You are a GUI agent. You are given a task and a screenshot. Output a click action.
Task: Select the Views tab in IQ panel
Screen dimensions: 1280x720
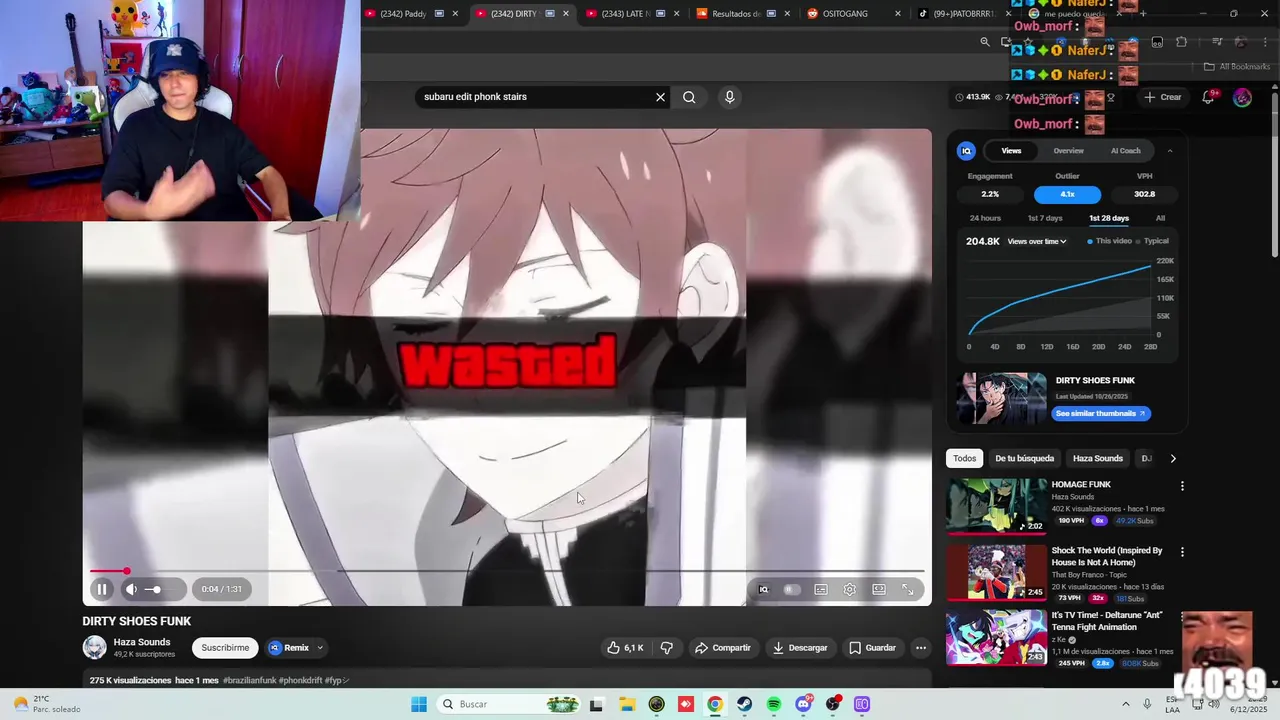pos(1011,151)
